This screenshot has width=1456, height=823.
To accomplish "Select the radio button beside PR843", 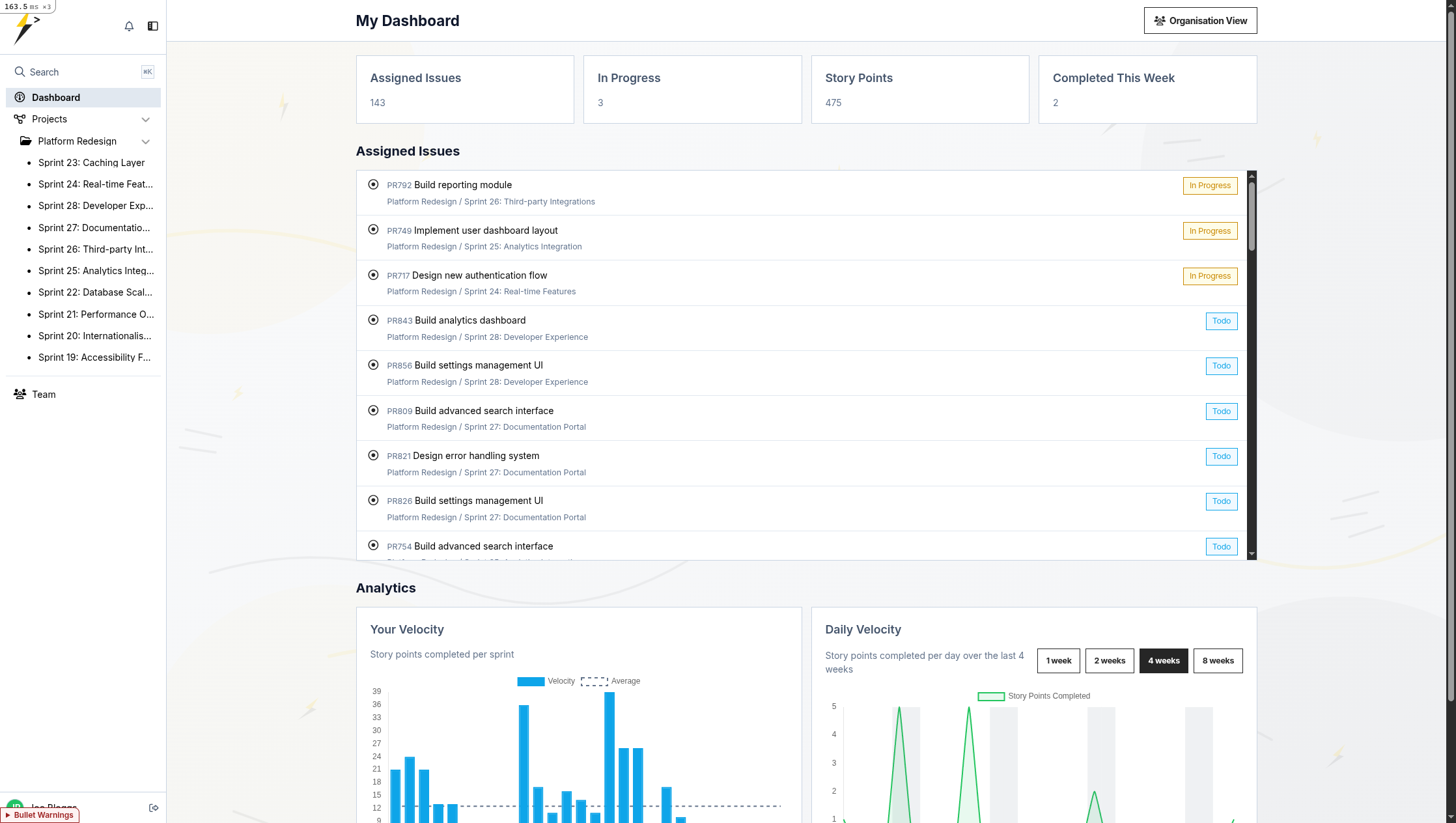I will (373, 320).
